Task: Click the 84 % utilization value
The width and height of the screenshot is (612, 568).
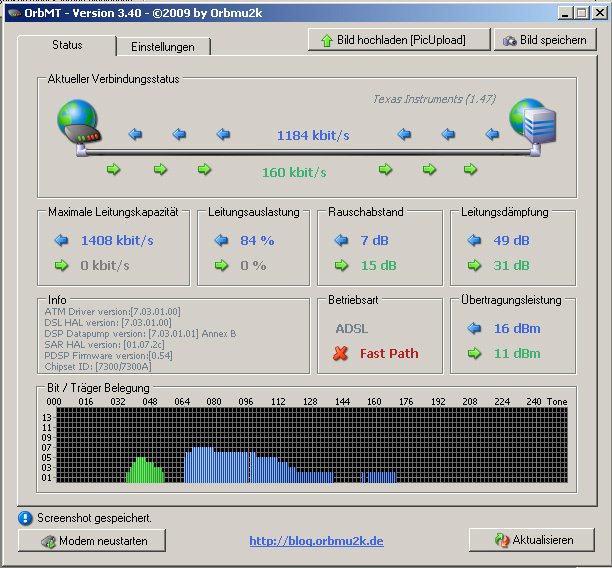Action: tap(257, 240)
